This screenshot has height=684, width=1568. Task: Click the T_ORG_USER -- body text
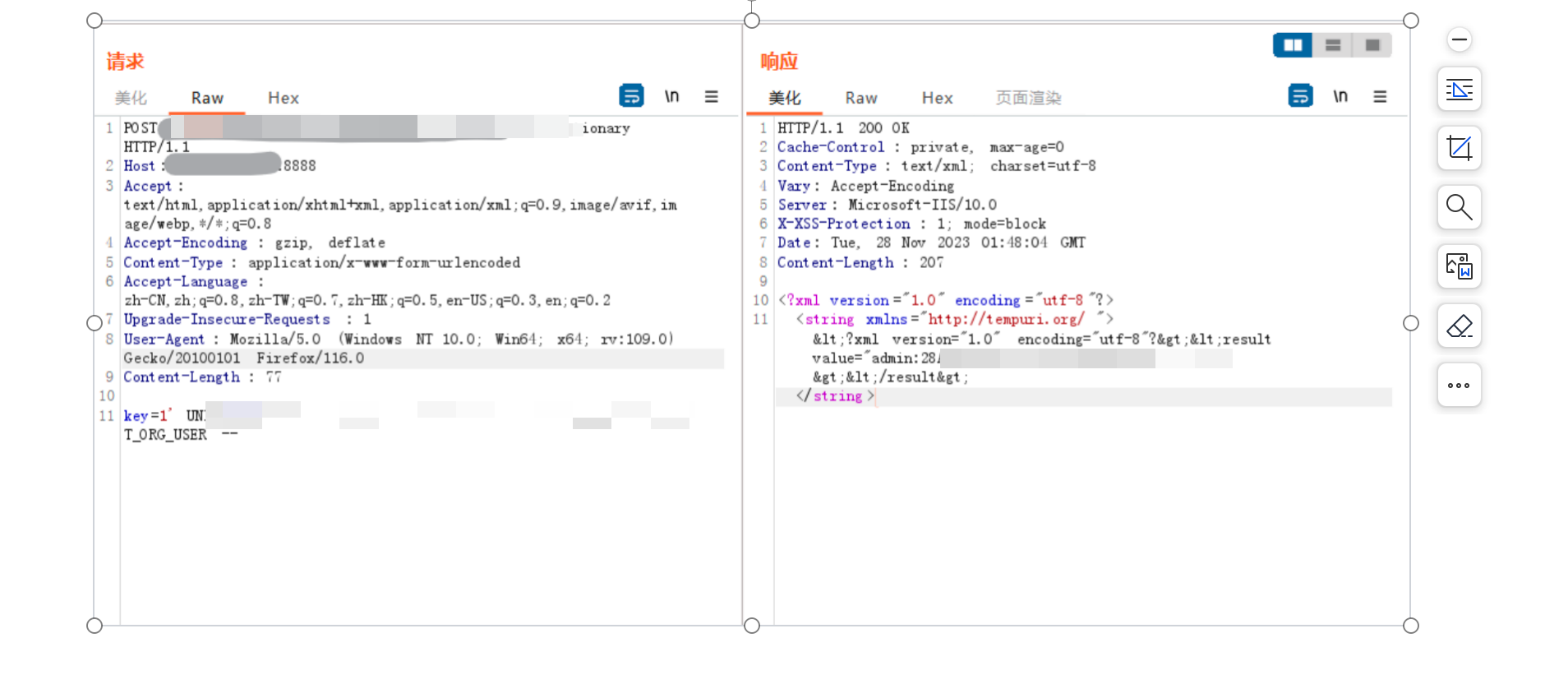point(181,434)
